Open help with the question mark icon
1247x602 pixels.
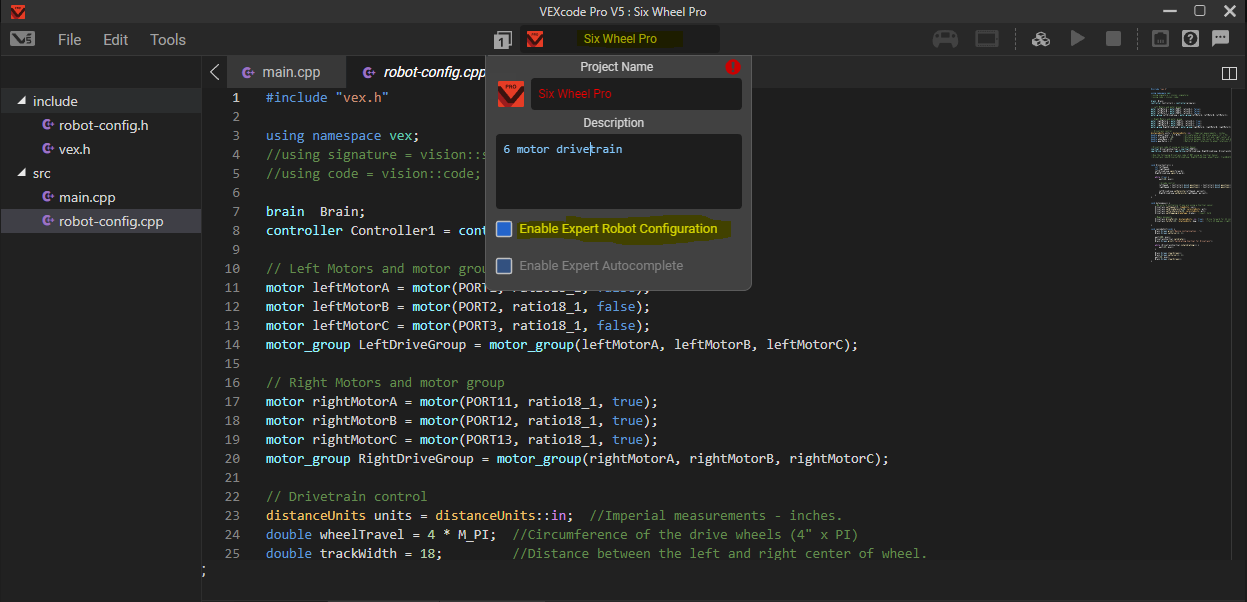click(1190, 39)
